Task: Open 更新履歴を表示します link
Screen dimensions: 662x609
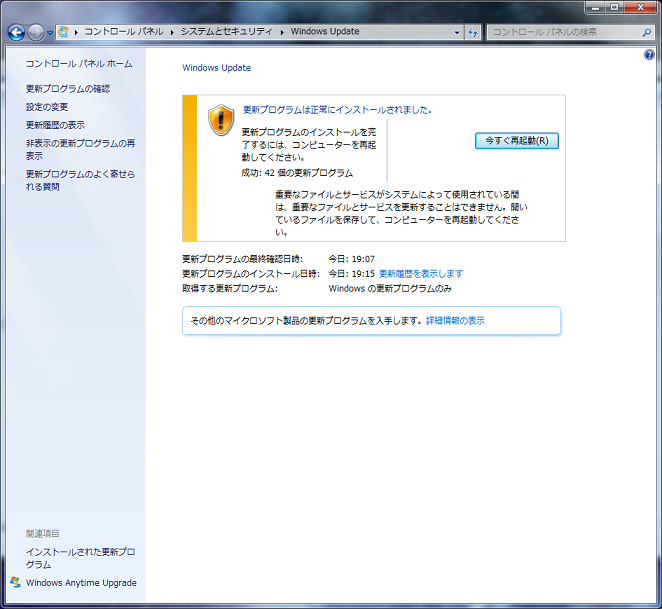Action: tap(421, 274)
